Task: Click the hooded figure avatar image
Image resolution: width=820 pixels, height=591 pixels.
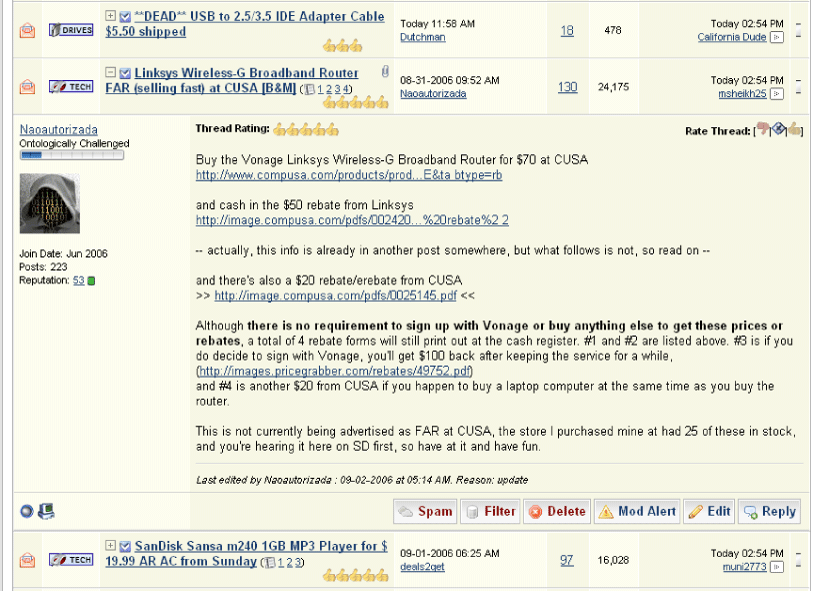Action: click(50, 203)
